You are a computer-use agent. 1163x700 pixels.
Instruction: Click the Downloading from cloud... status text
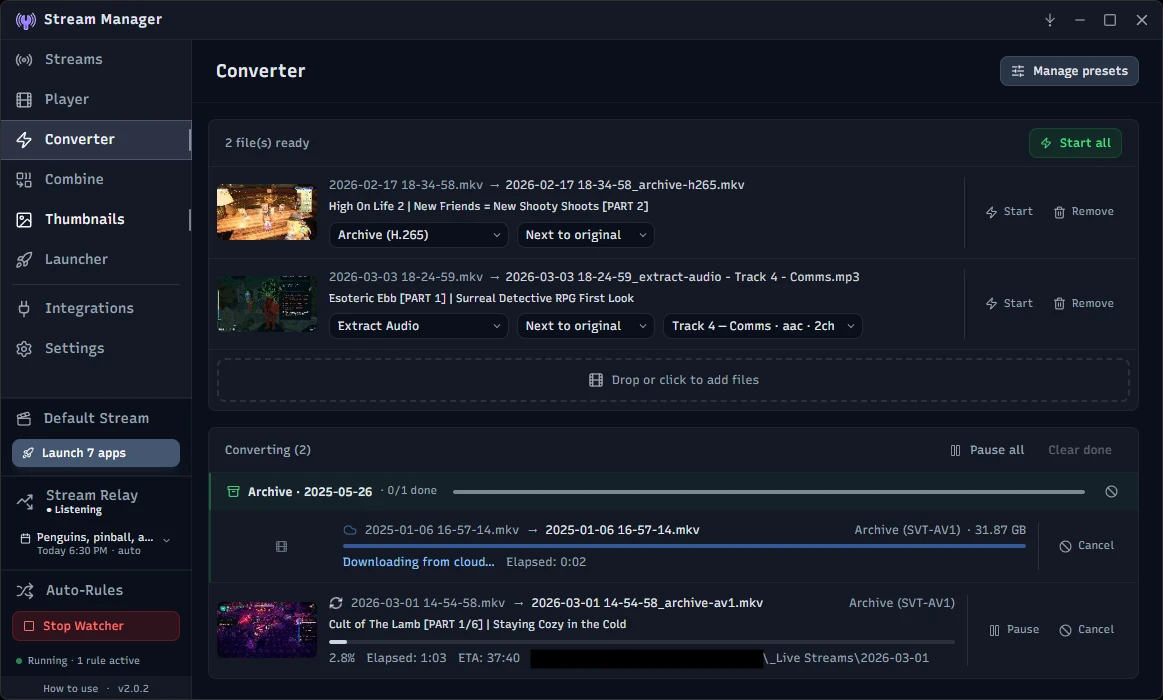418,562
